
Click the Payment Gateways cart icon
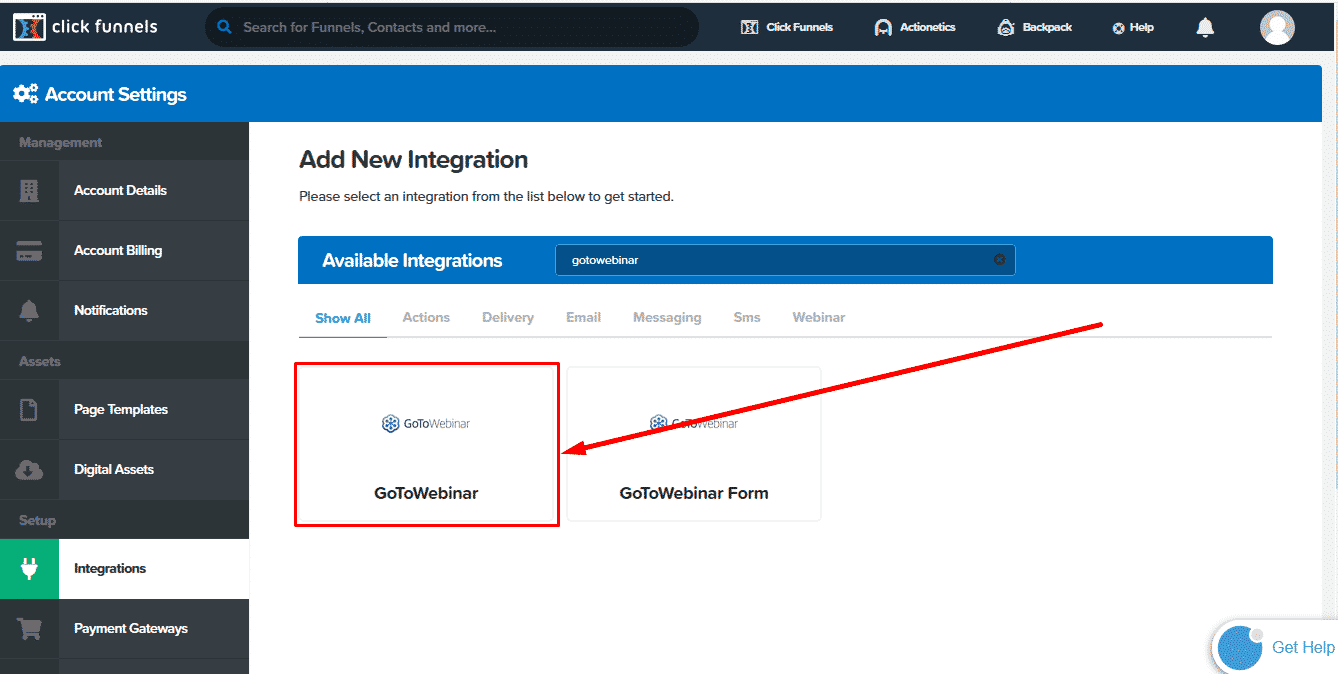point(29,629)
